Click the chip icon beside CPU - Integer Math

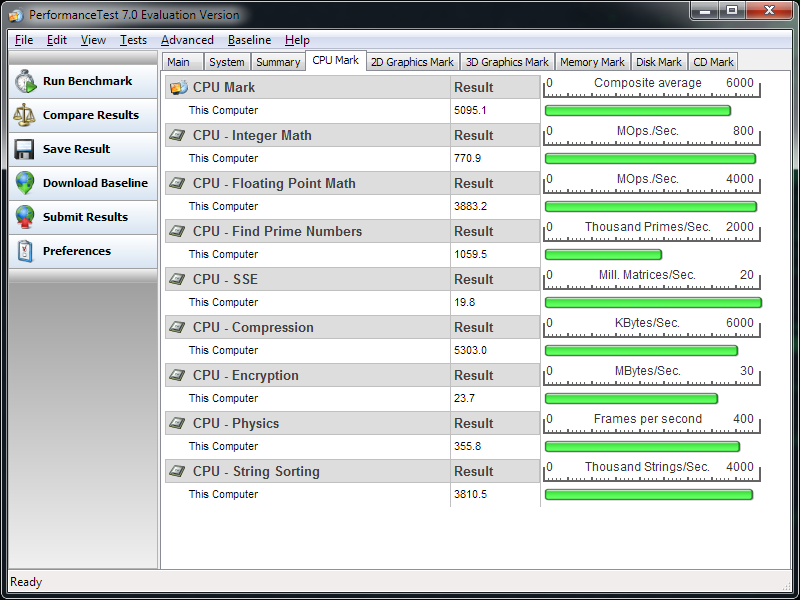[x=177, y=135]
